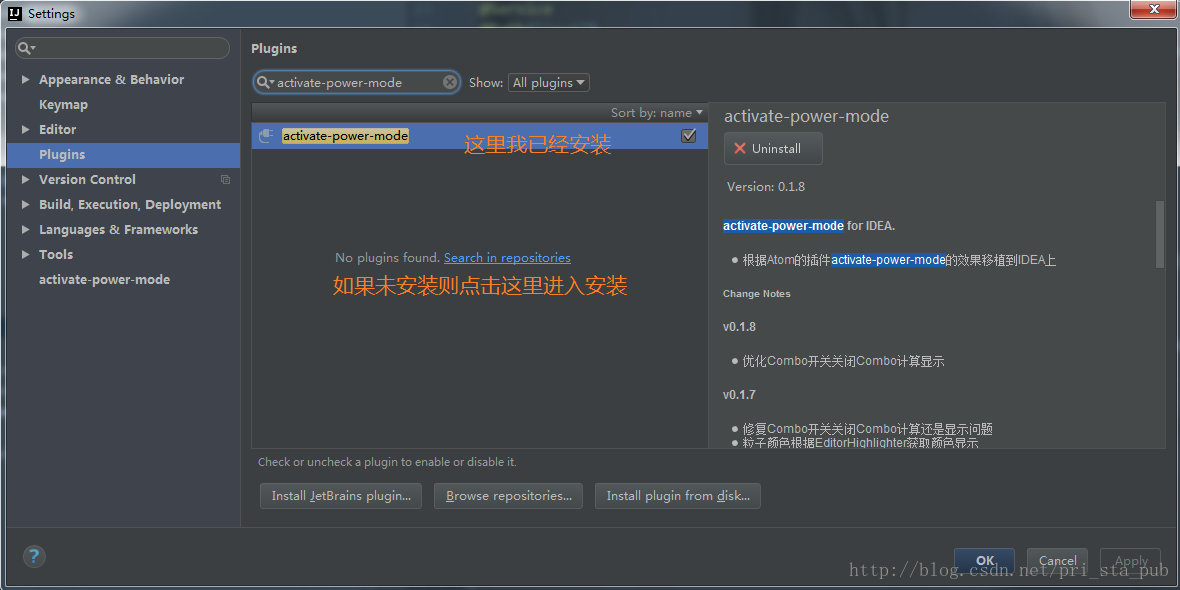The image size is (1180, 590).
Task: Open the Sort by name dropdown
Action: click(657, 113)
